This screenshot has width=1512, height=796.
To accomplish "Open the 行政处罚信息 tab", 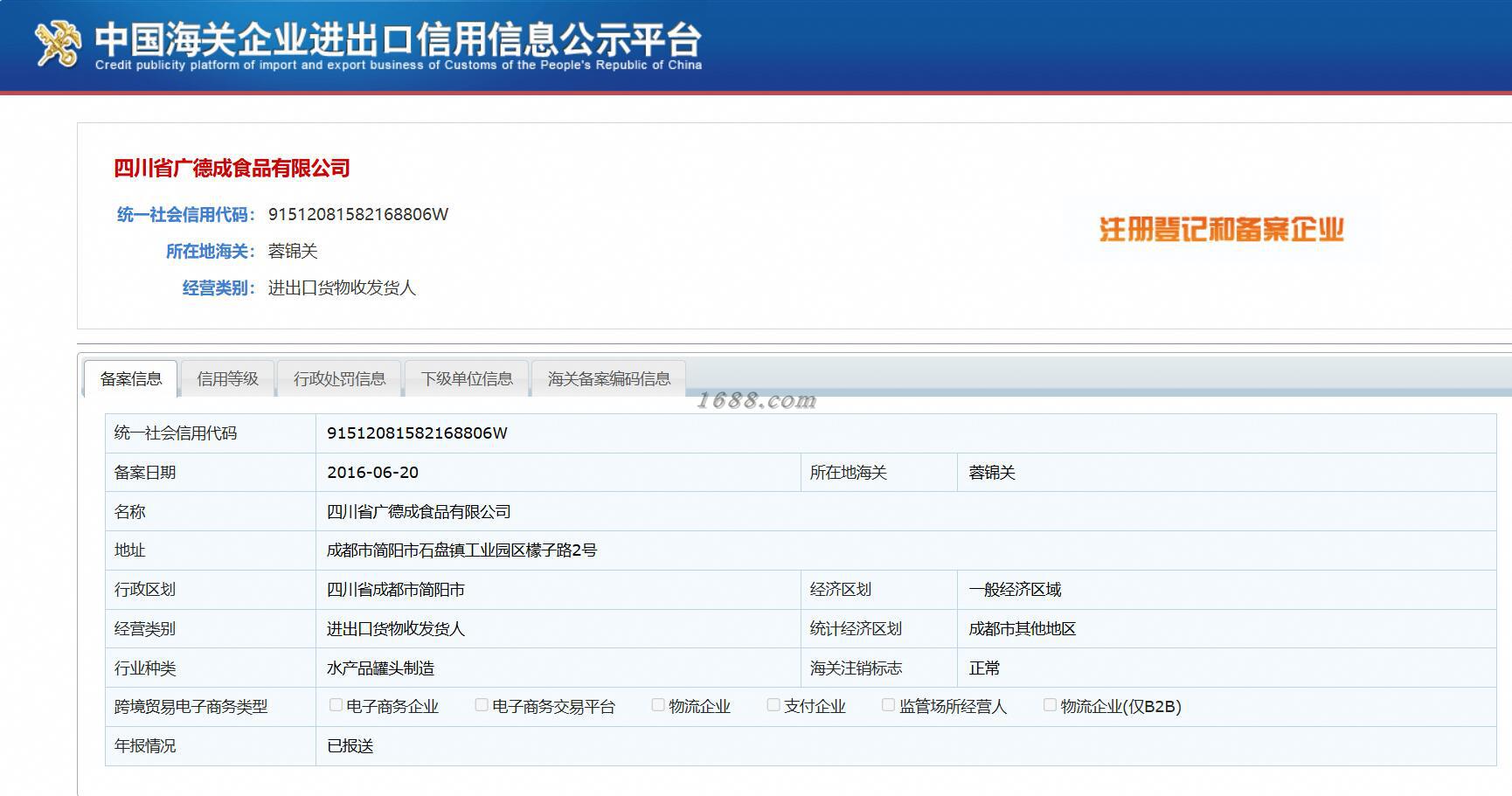I will (x=339, y=378).
